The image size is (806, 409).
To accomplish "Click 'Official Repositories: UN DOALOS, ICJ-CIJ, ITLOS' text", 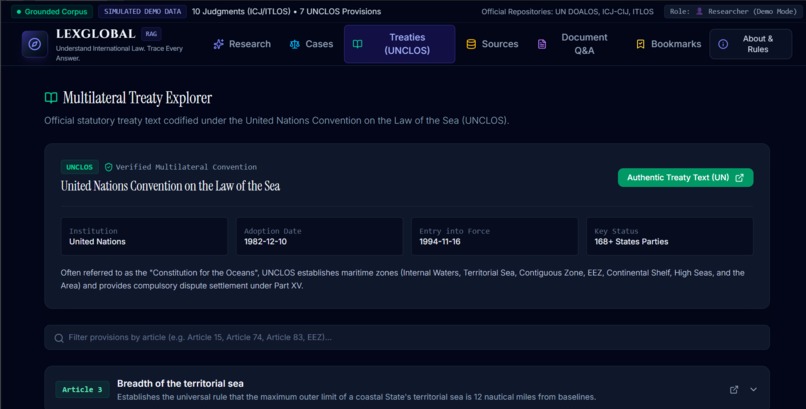I will point(567,11).
